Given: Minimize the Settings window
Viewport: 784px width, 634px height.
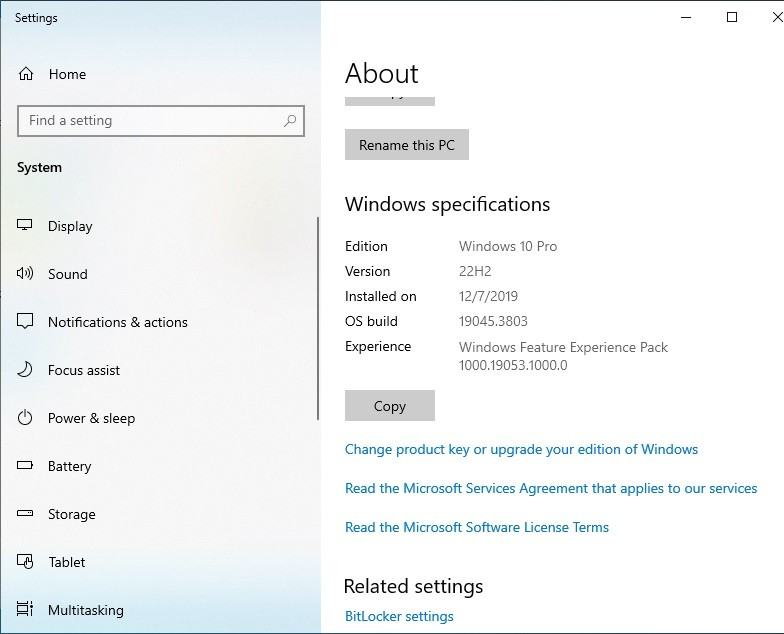Looking at the screenshot, I should 686,18.
